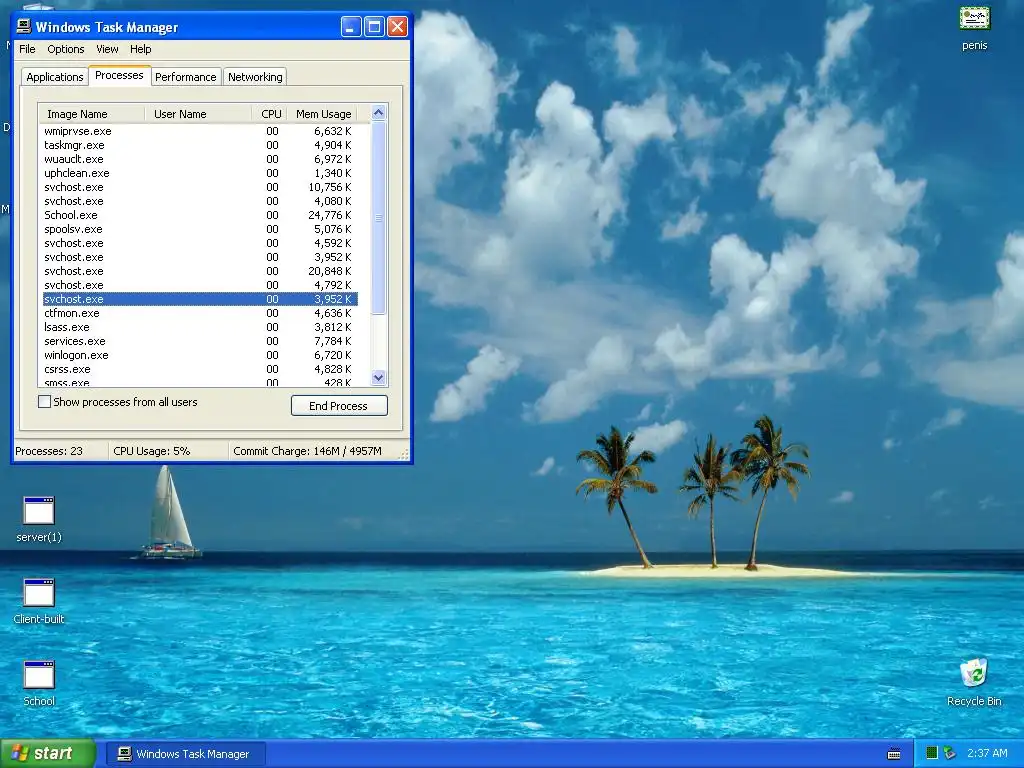Screen dimensions: 1024x768
Task: Open the View menu
Action: pos(107,49)
